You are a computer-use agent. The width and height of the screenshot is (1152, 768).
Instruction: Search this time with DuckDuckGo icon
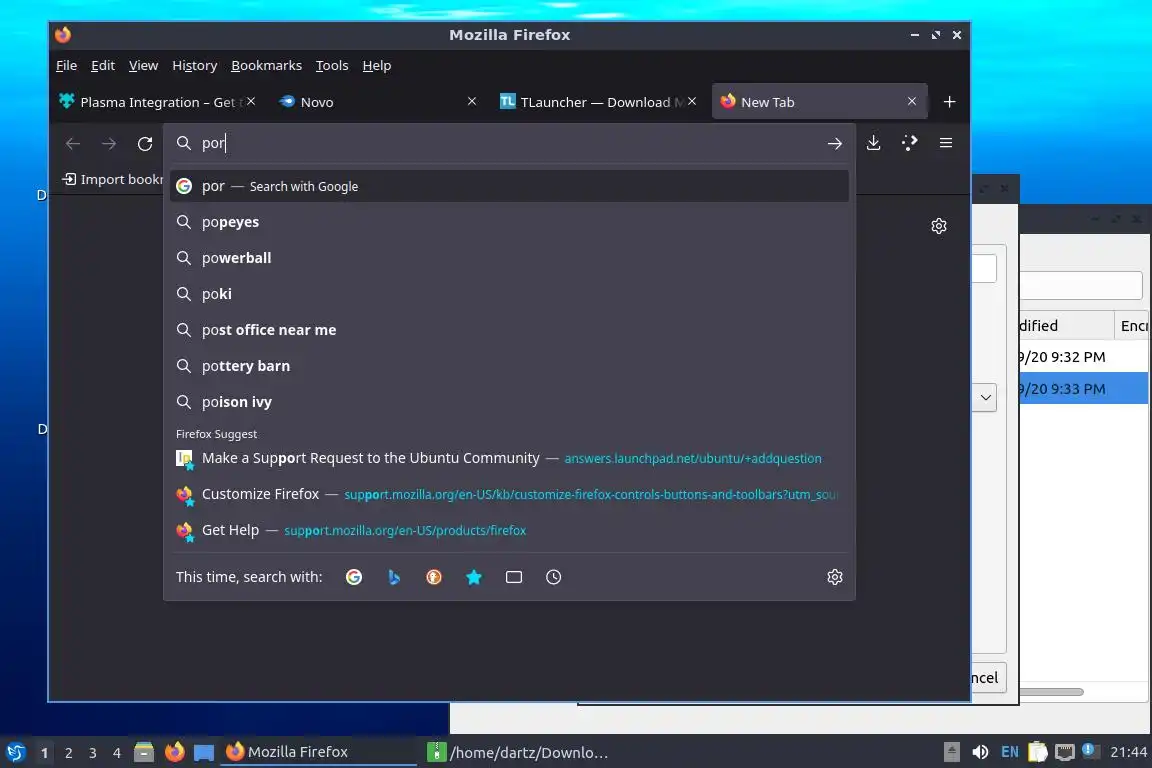point(434,577)
